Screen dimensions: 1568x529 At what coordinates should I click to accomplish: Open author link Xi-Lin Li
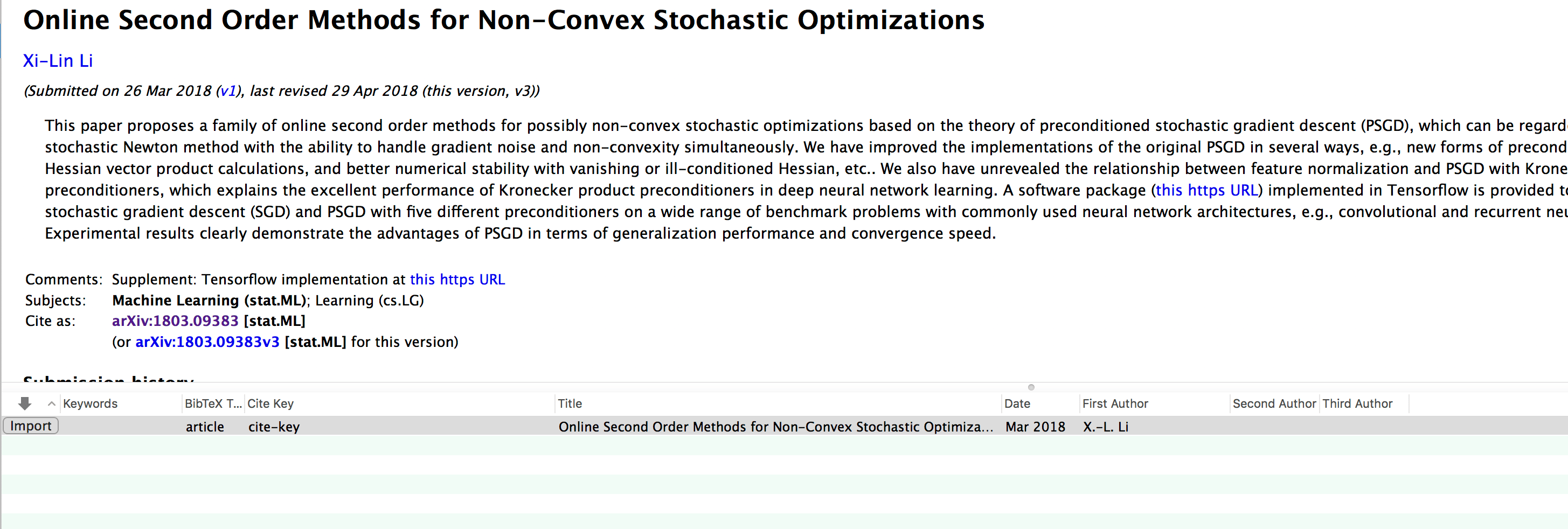[x=58, y=61]
